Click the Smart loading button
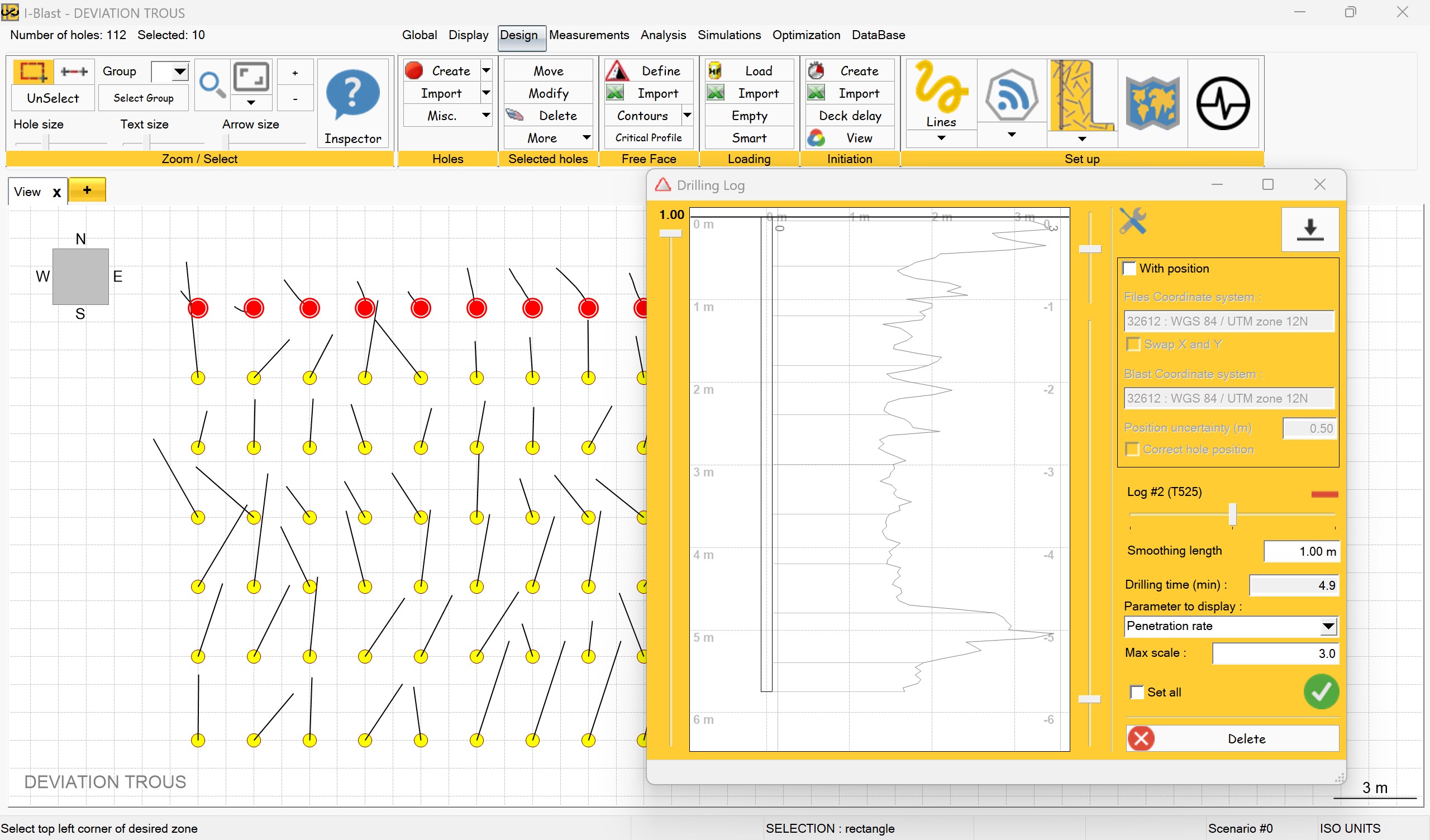 click(748, 137)
